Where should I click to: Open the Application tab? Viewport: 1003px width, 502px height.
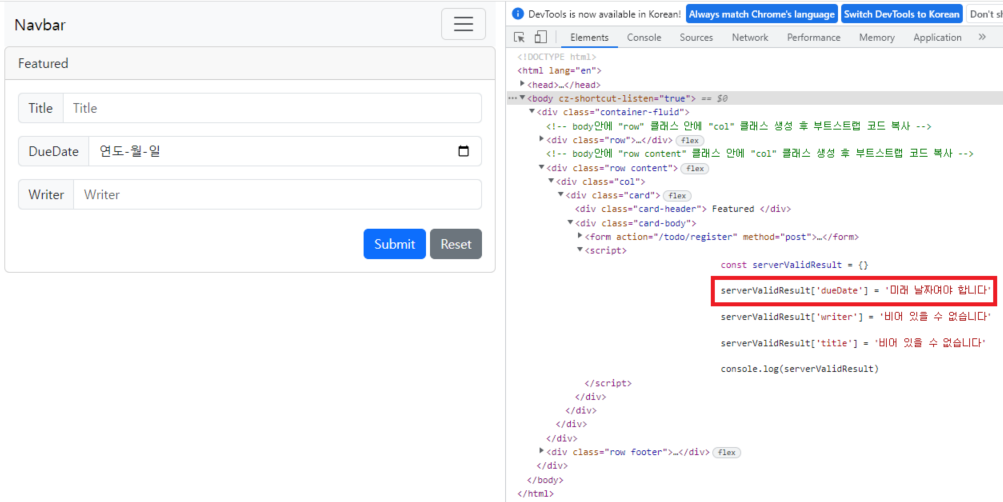point(937,37)
